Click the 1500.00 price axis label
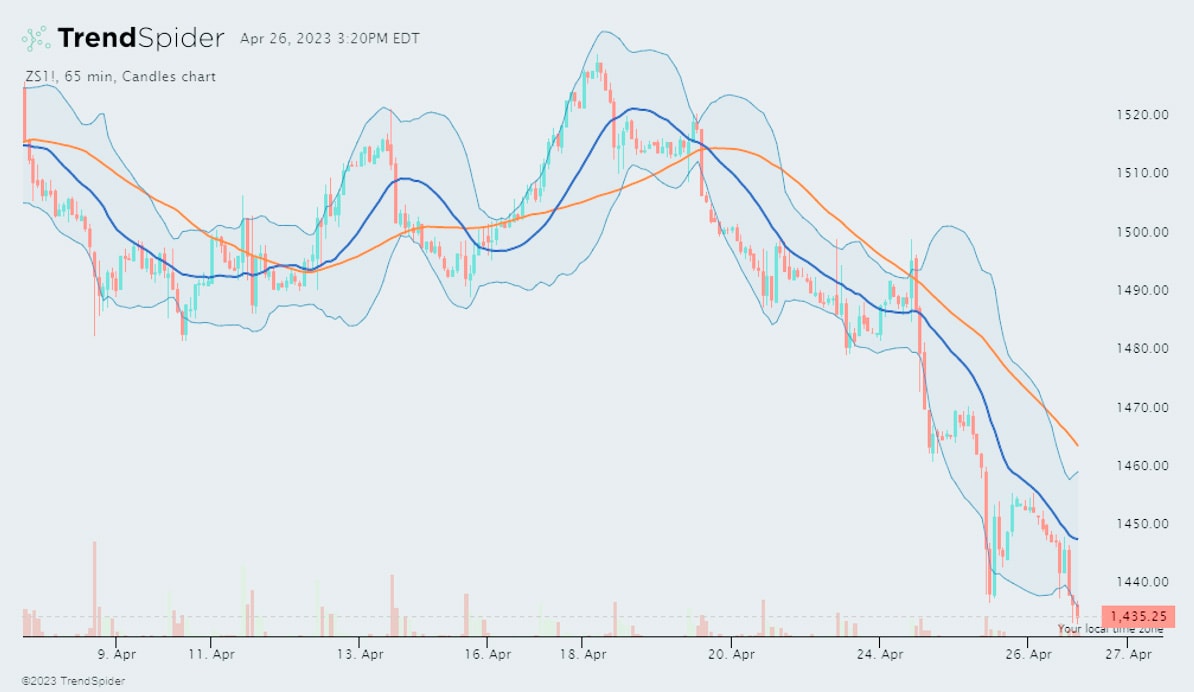Image resolution: width=1194 pixels, height=692 pixels. click(x=1142, y=232)
